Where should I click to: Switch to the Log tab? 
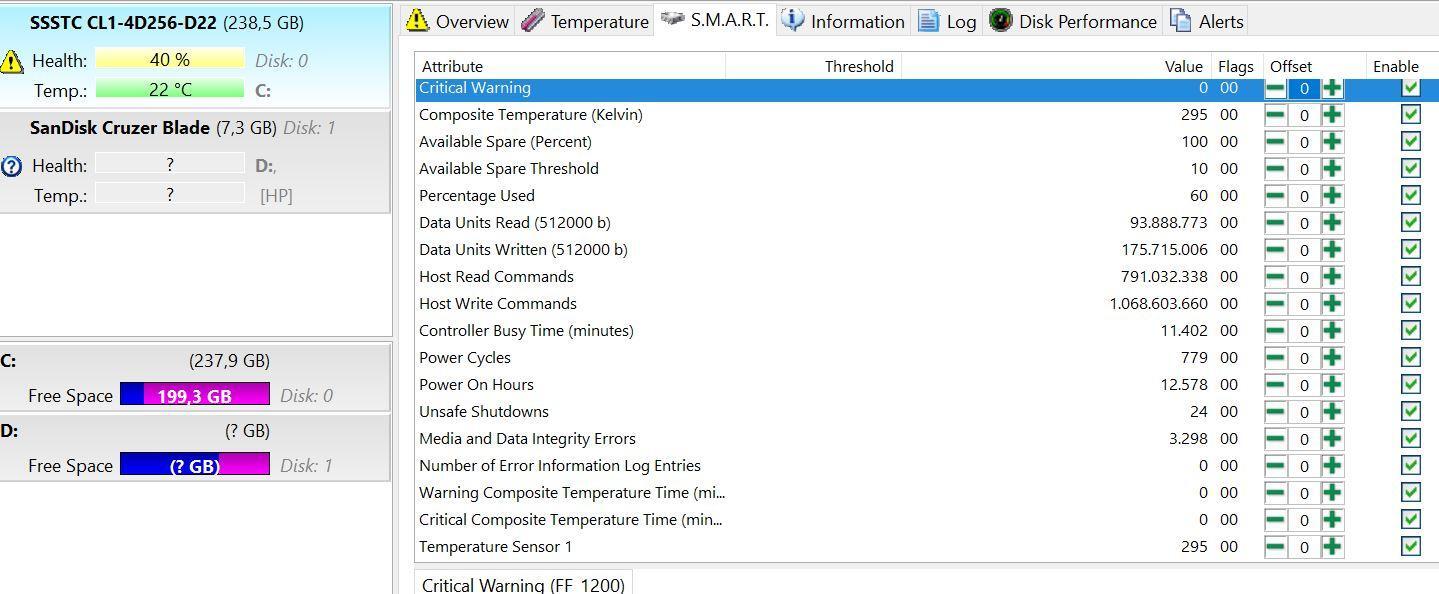click(947, 21)
